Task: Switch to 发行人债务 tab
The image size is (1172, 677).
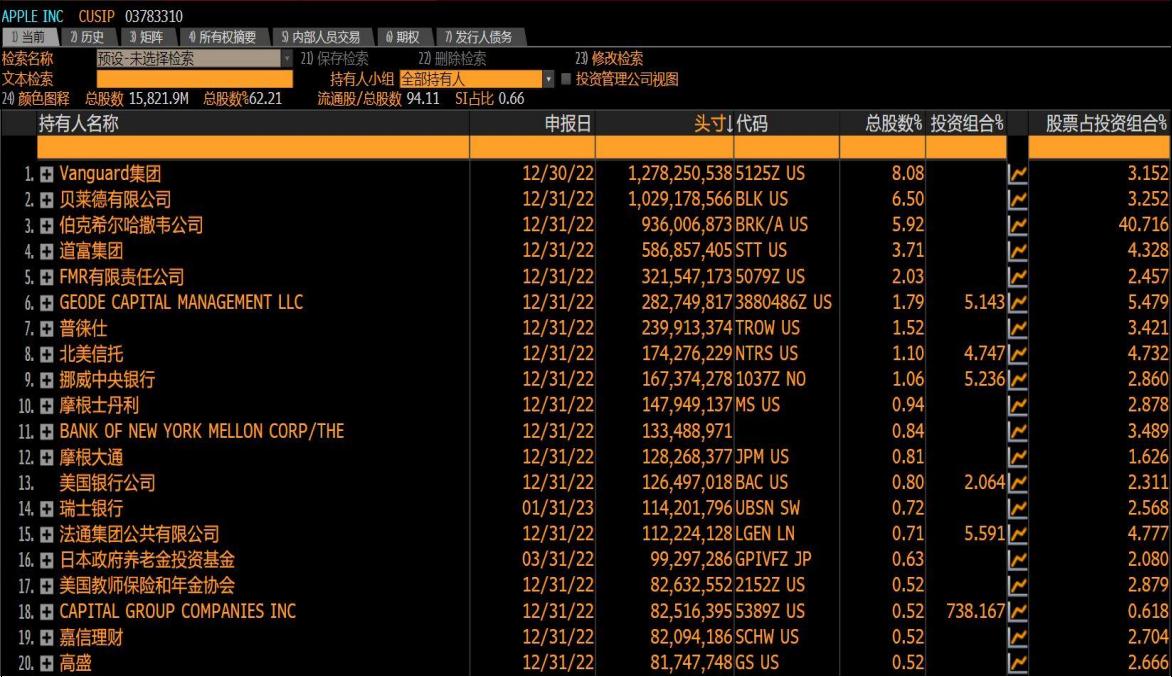Action: pos(479,37)
